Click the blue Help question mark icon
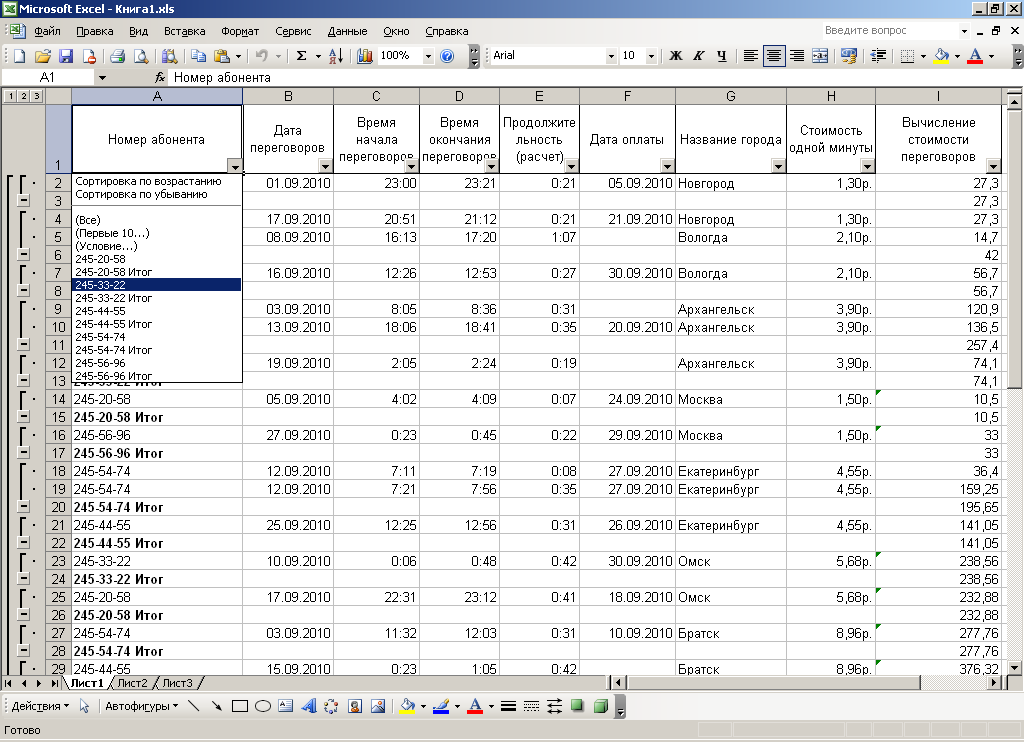Image resolution: width=1024 pixels, height=742 pixels. tap(447, 56)
